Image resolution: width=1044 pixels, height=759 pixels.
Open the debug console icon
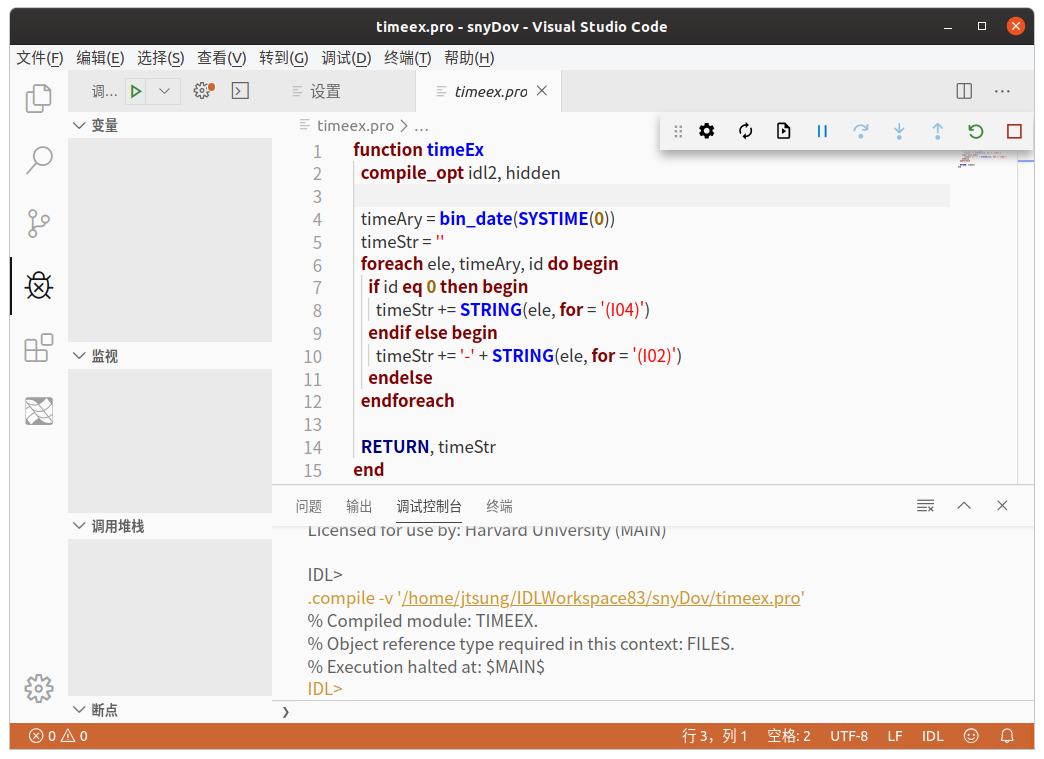tap(240, 91)
